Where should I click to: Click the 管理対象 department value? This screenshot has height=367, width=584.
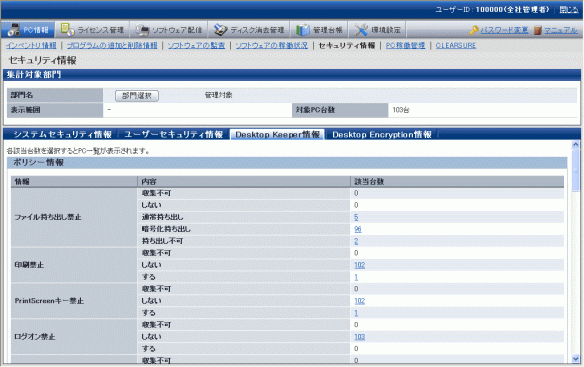219,95
